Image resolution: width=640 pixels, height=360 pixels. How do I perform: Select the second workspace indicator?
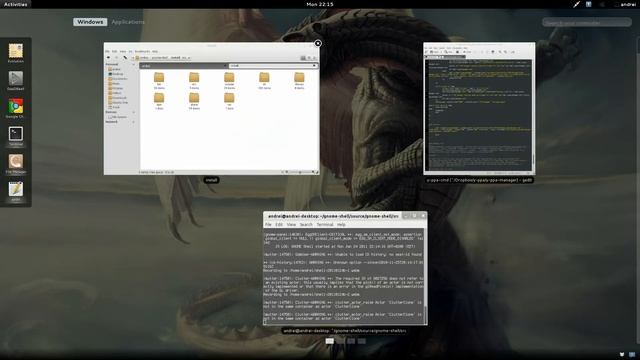(x=340, y=341)
